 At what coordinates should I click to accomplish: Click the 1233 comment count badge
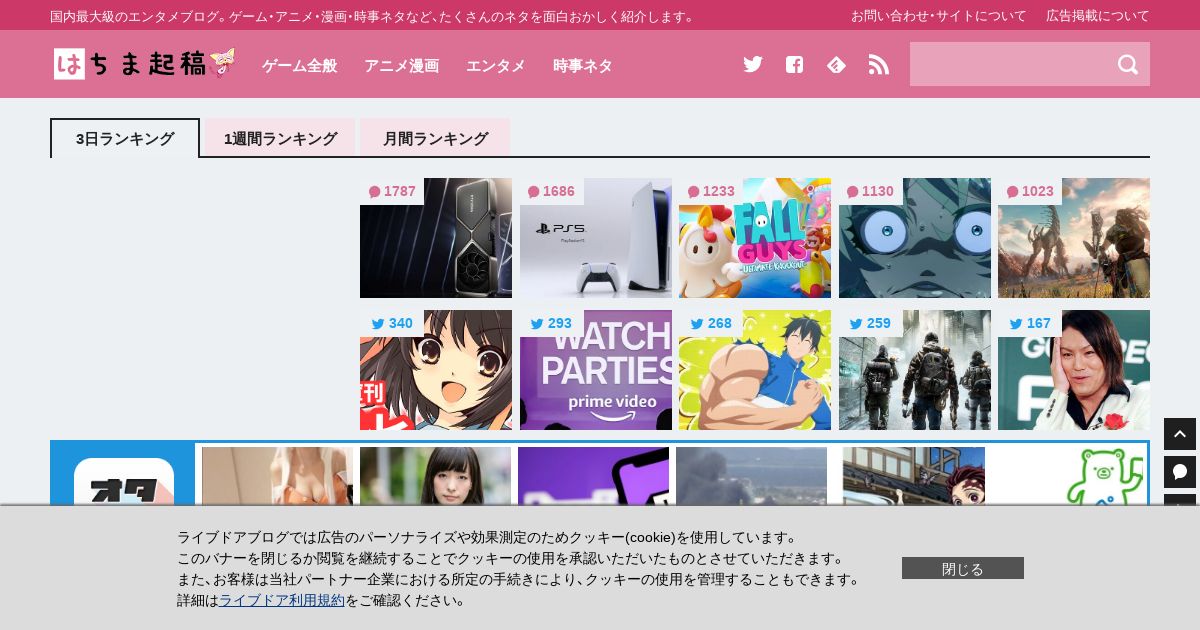pyautogui.click(x=711, y=191)
